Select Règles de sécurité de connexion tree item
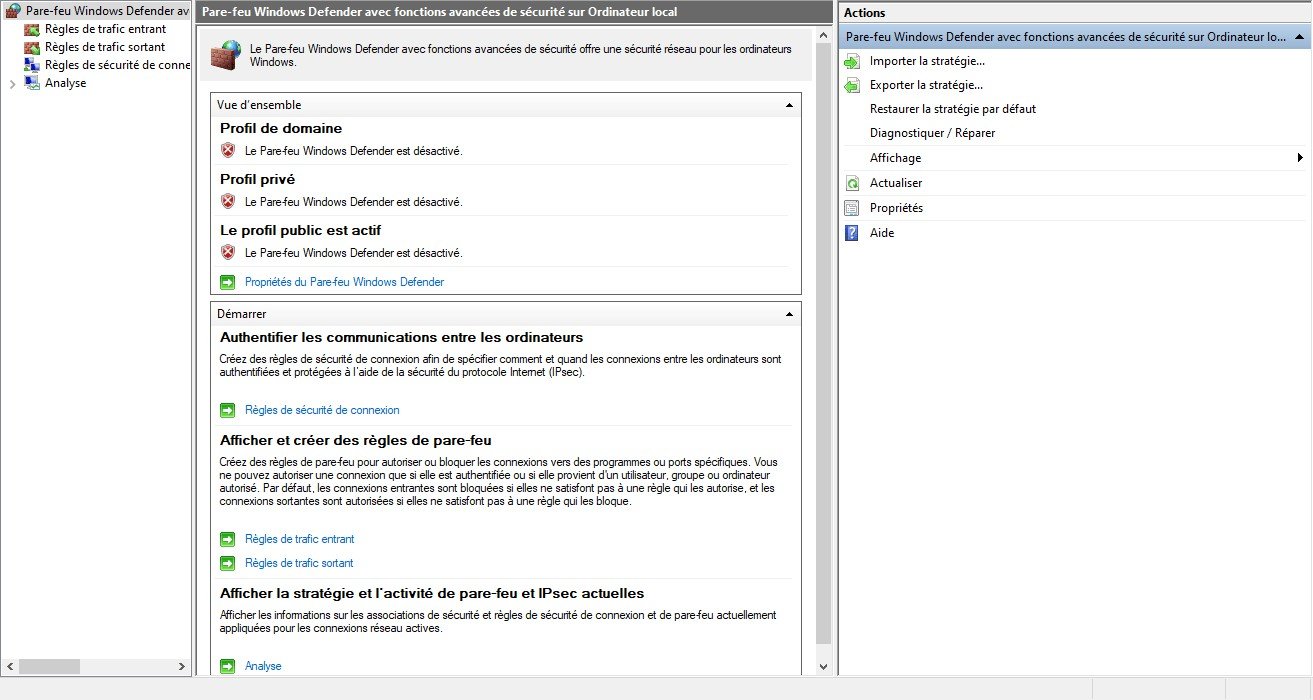 pos(117,65)
